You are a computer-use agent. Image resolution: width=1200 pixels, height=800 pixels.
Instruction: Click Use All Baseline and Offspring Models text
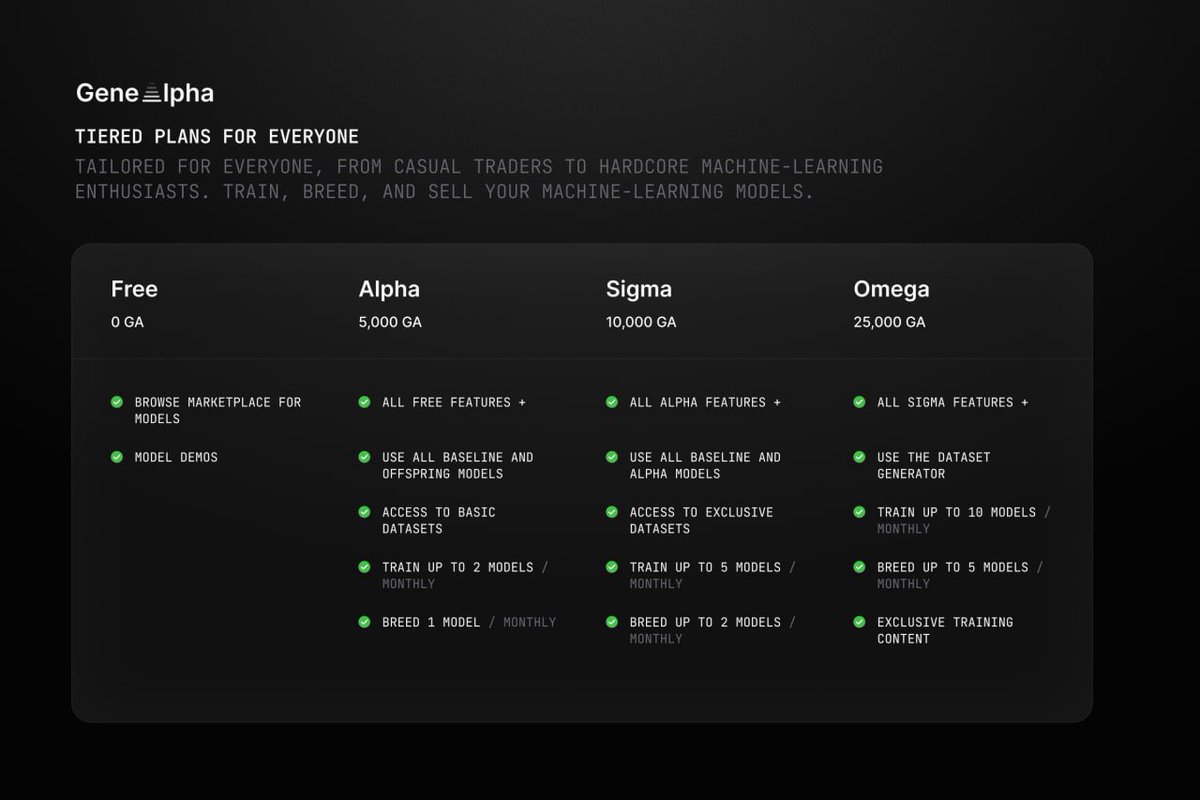coord(458,465)
